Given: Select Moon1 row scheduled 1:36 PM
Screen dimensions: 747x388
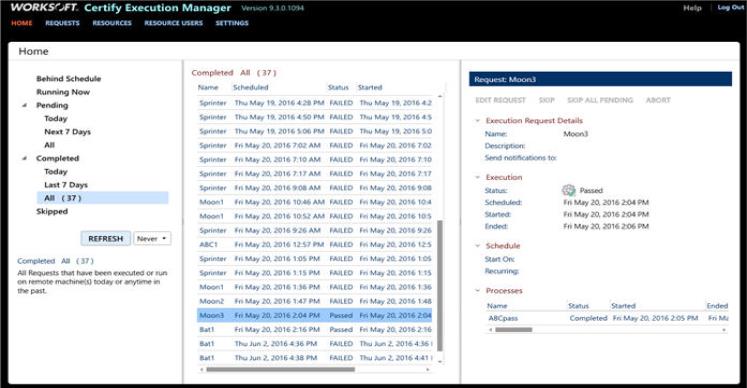Looking at the screenshot, I should pos(315,287).
